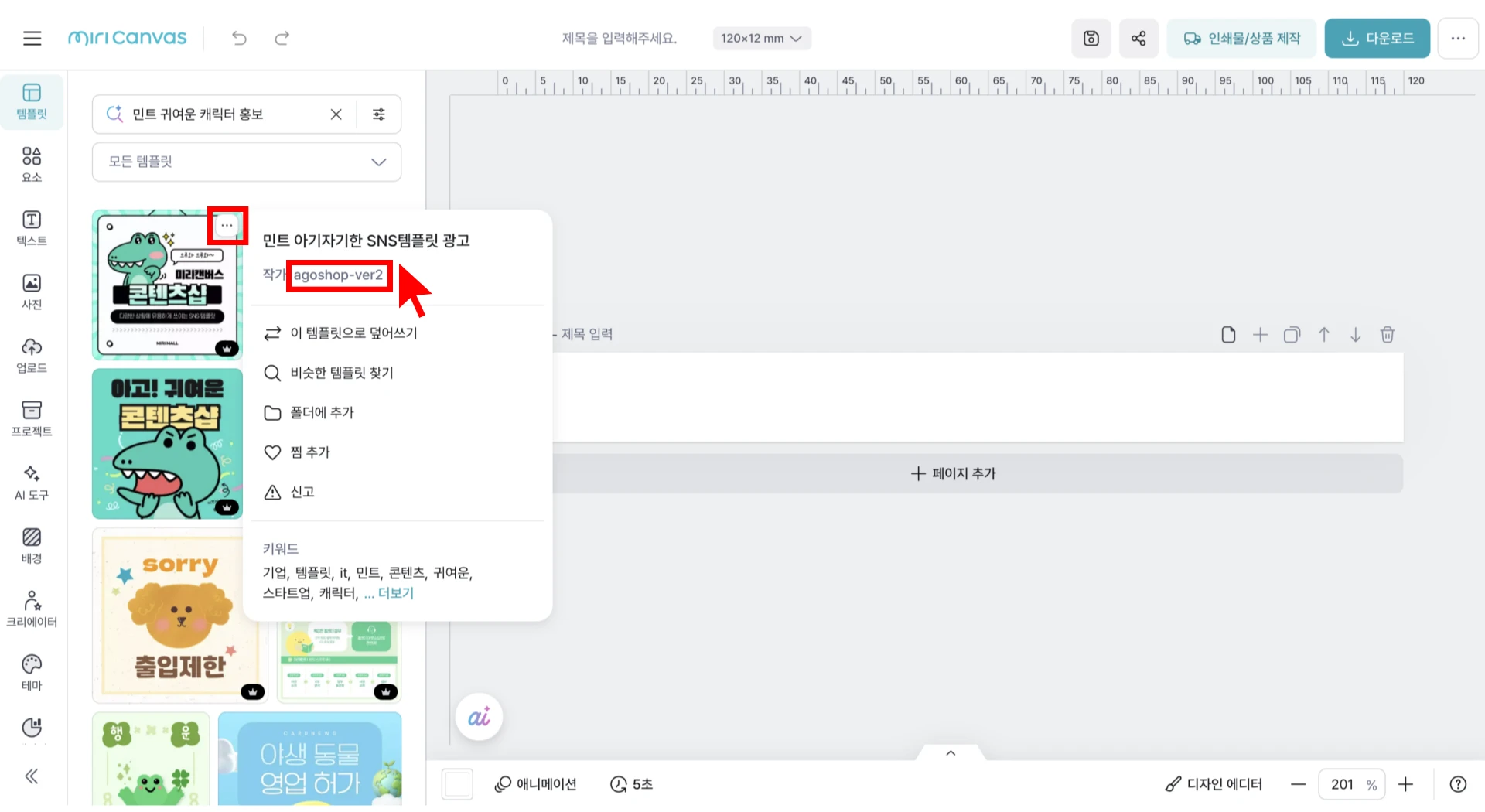Click the 다운로드 download button
This screenshot has height=812, width=1485.
click(x=1377, y=38)
